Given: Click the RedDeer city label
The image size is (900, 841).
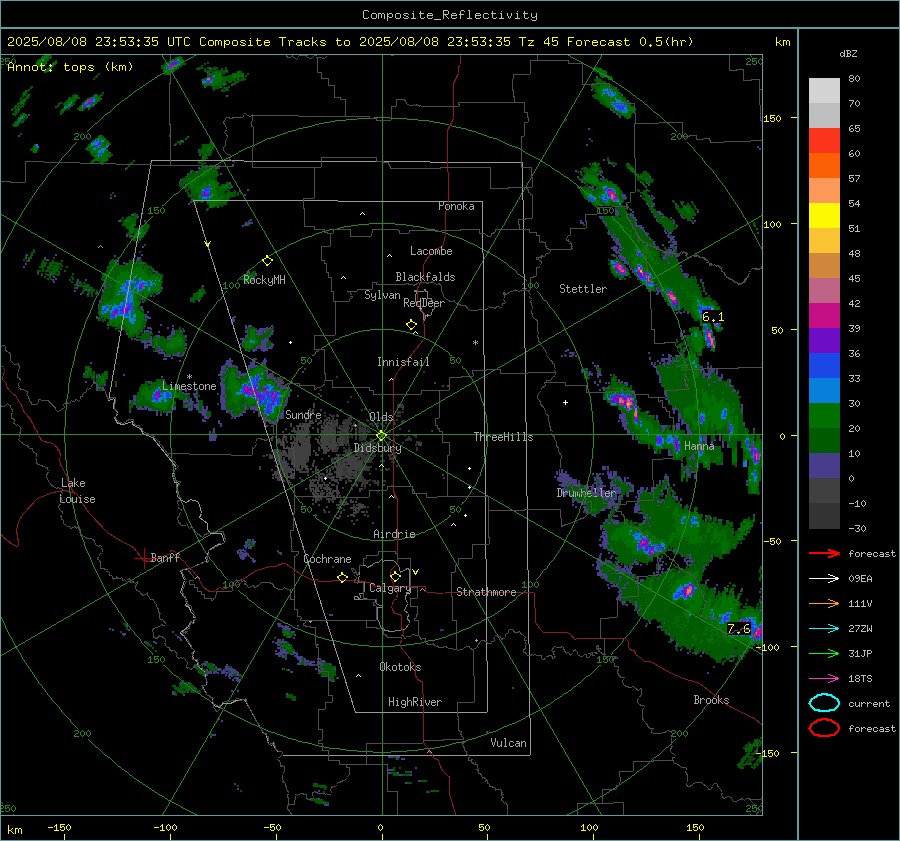Looking at the screenshot, I should click(x=424, y=303).
